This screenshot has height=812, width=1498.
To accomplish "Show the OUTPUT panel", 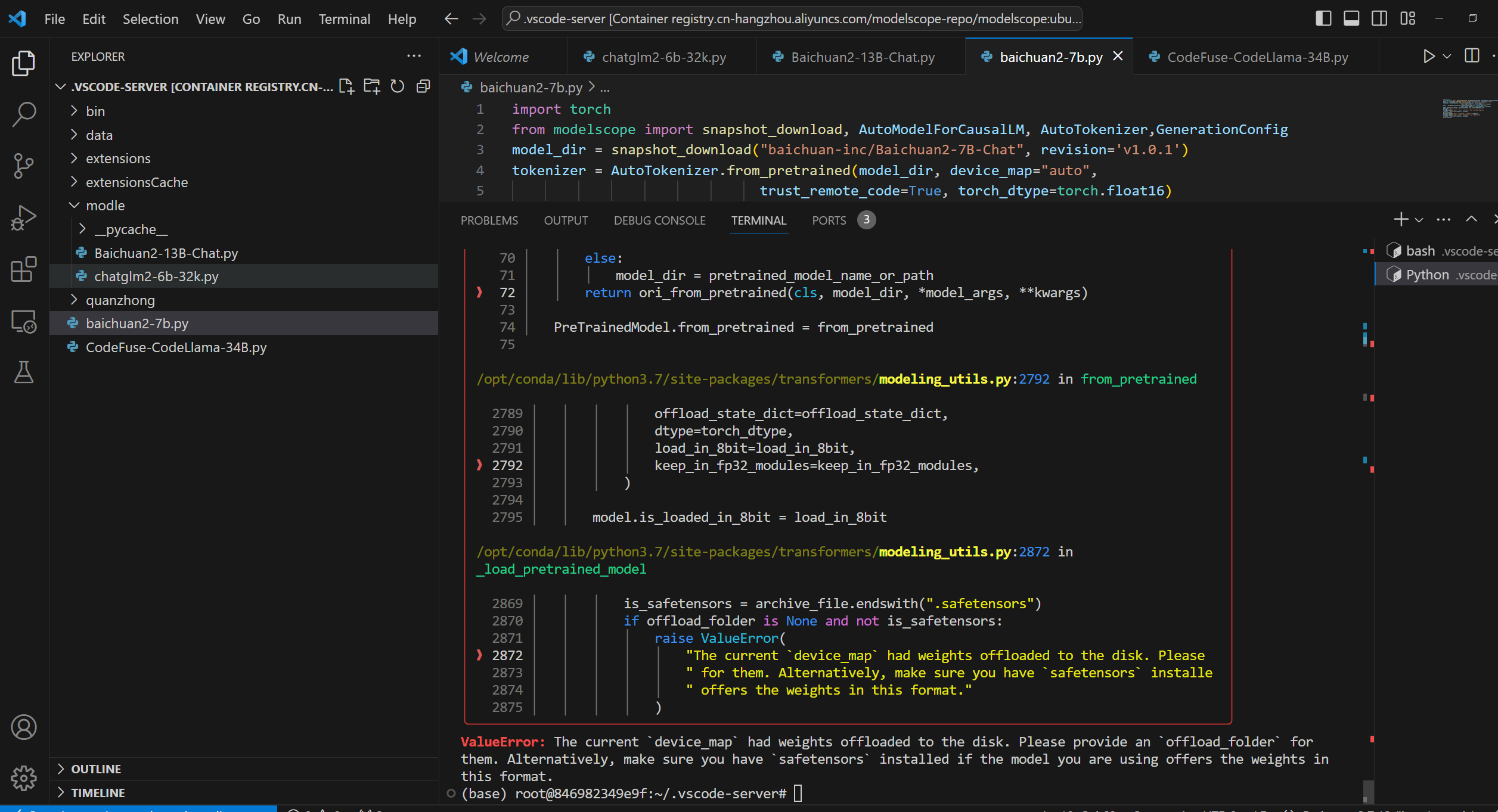I will [x=566, y=220].
